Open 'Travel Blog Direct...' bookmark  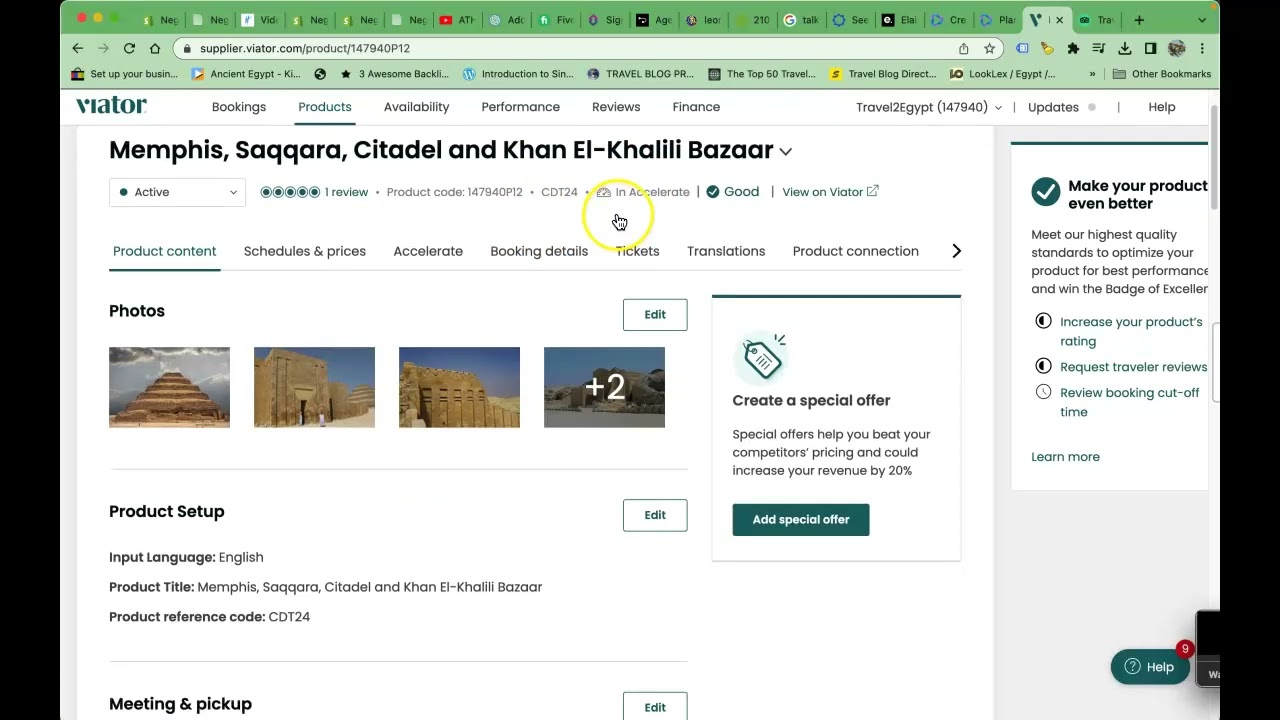883,74
